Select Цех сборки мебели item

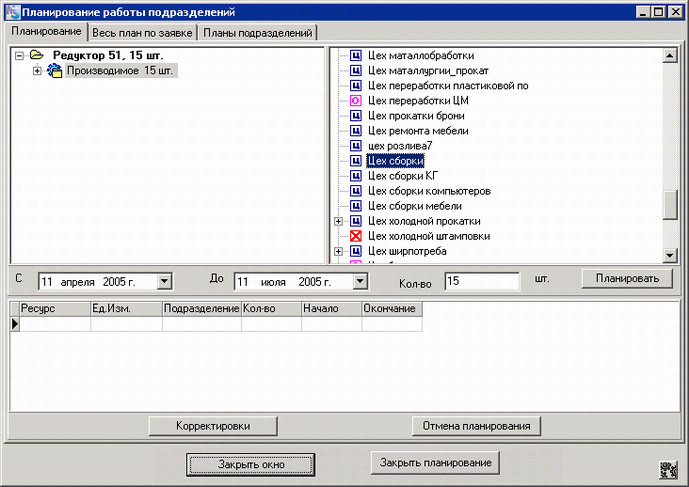click(x=415, y=206)
